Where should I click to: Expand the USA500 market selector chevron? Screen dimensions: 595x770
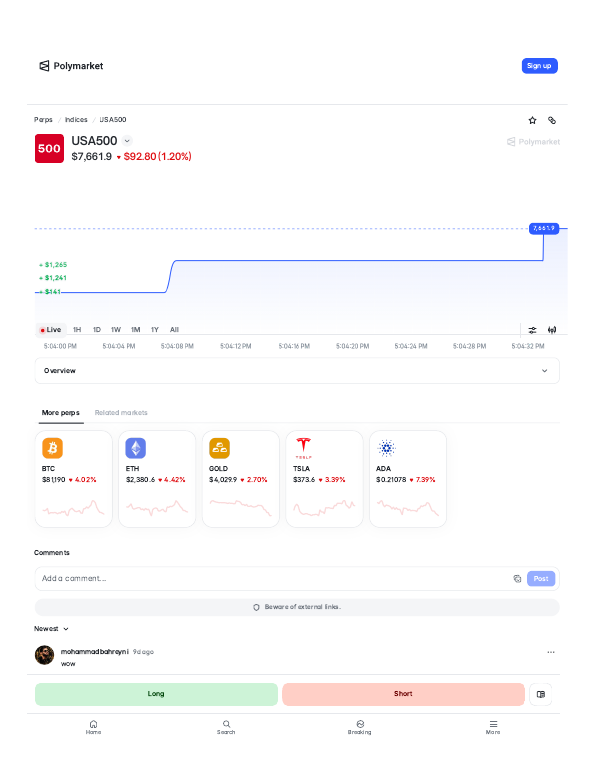click(x=127, y=141)
